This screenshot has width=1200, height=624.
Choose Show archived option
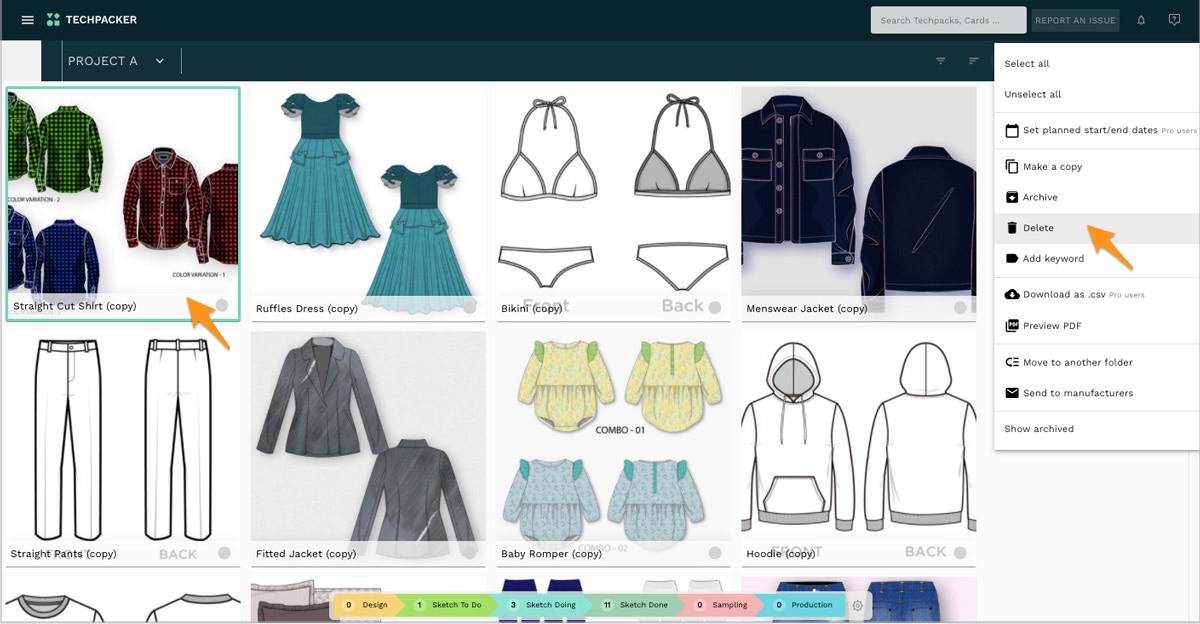click(1097, 428)
